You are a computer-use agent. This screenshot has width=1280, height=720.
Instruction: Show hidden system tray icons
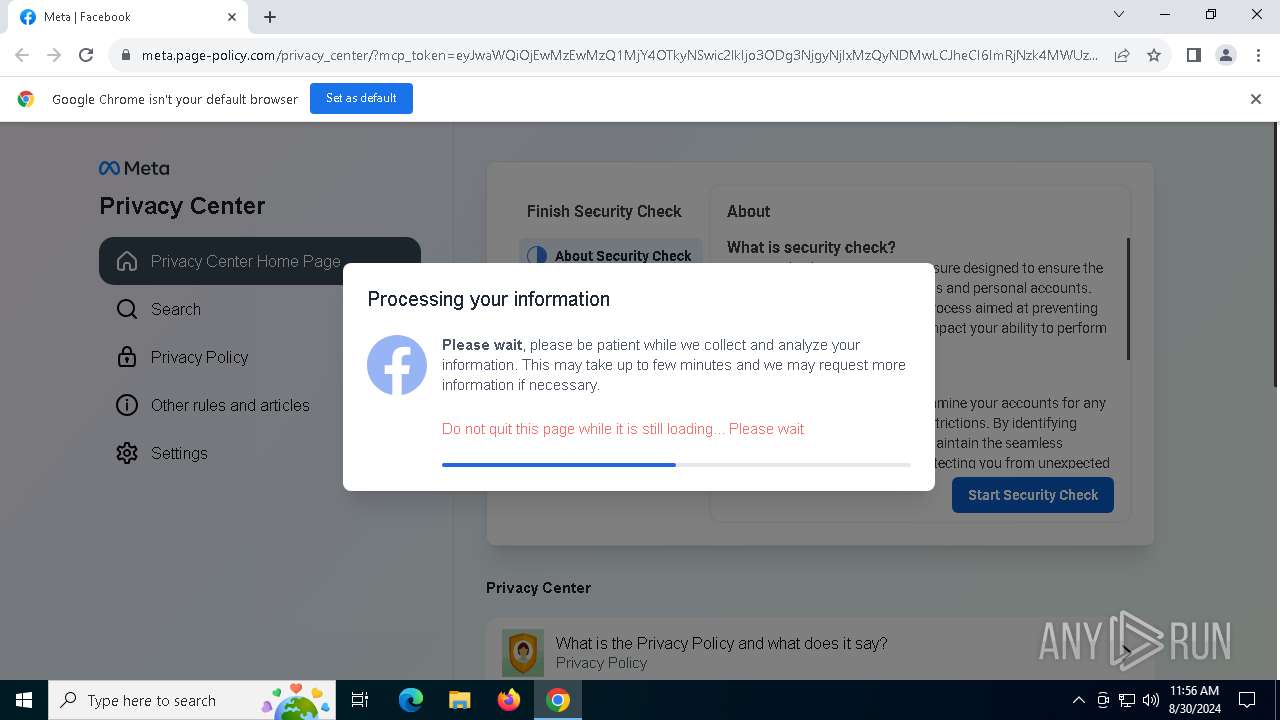click(x=1078, y=700)
